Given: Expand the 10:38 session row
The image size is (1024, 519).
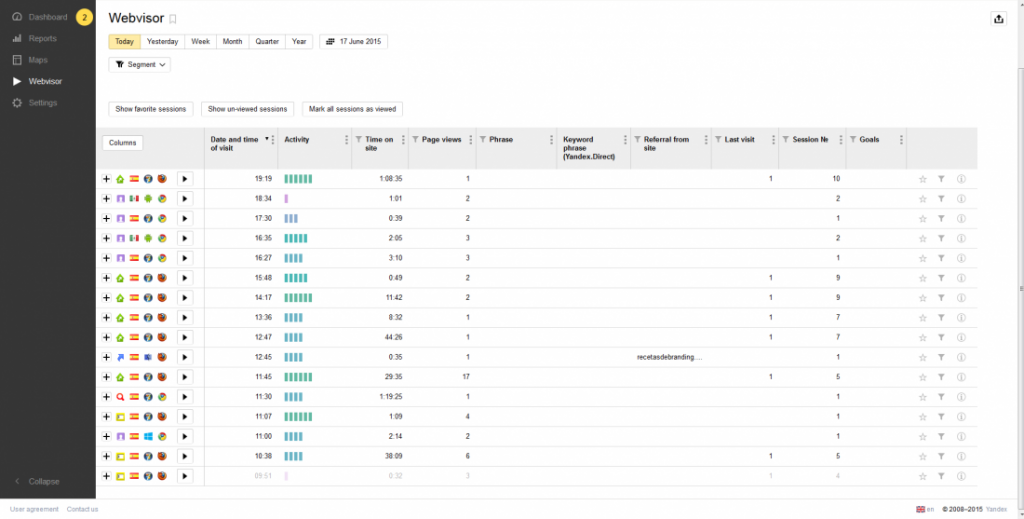Looking at the screenshot, I should (106, 456).
